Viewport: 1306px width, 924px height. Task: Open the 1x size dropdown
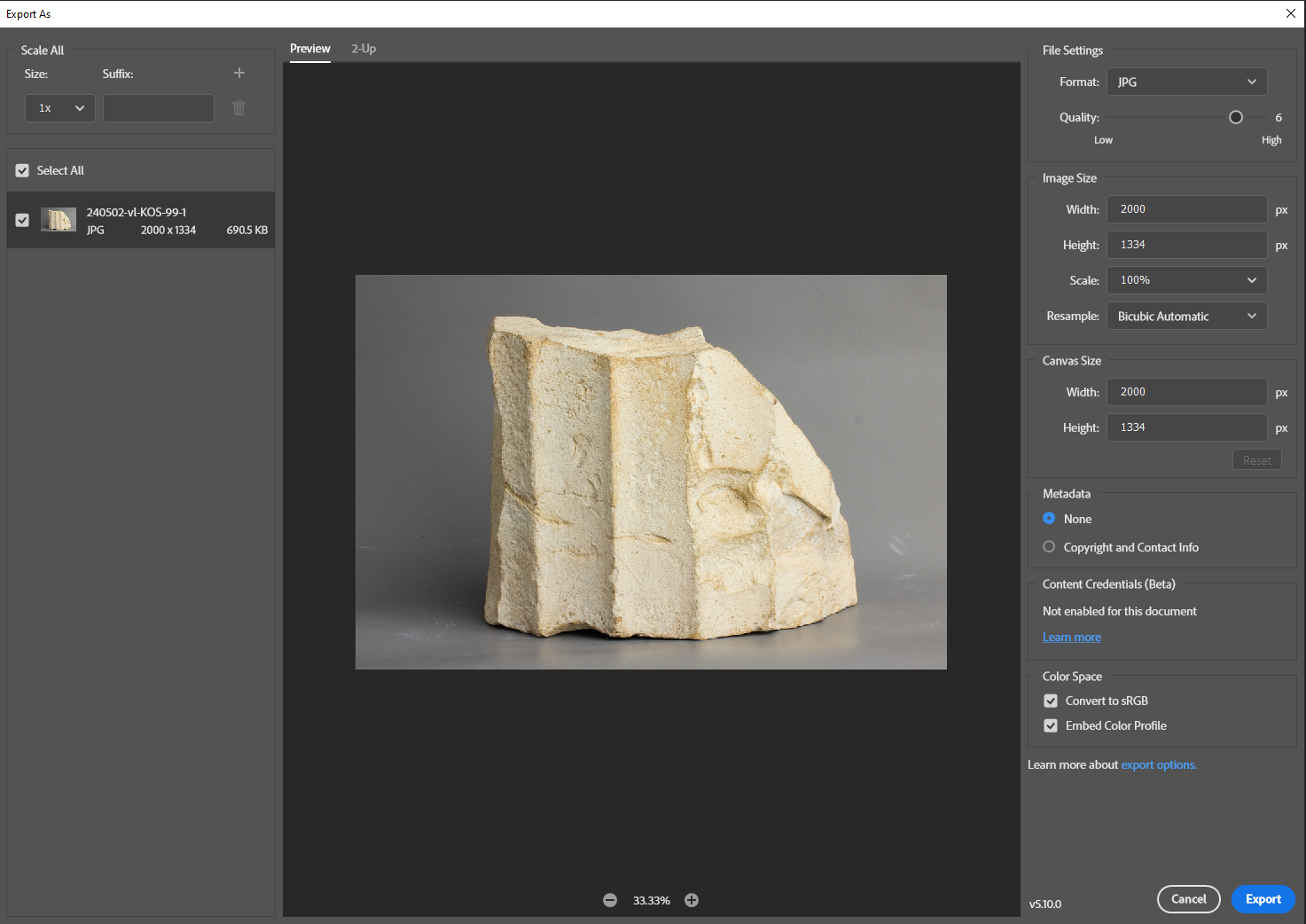(59, 108)
